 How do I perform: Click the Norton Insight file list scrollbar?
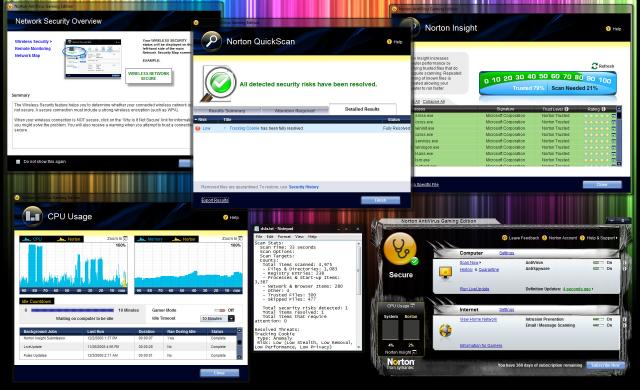[619, 136]
